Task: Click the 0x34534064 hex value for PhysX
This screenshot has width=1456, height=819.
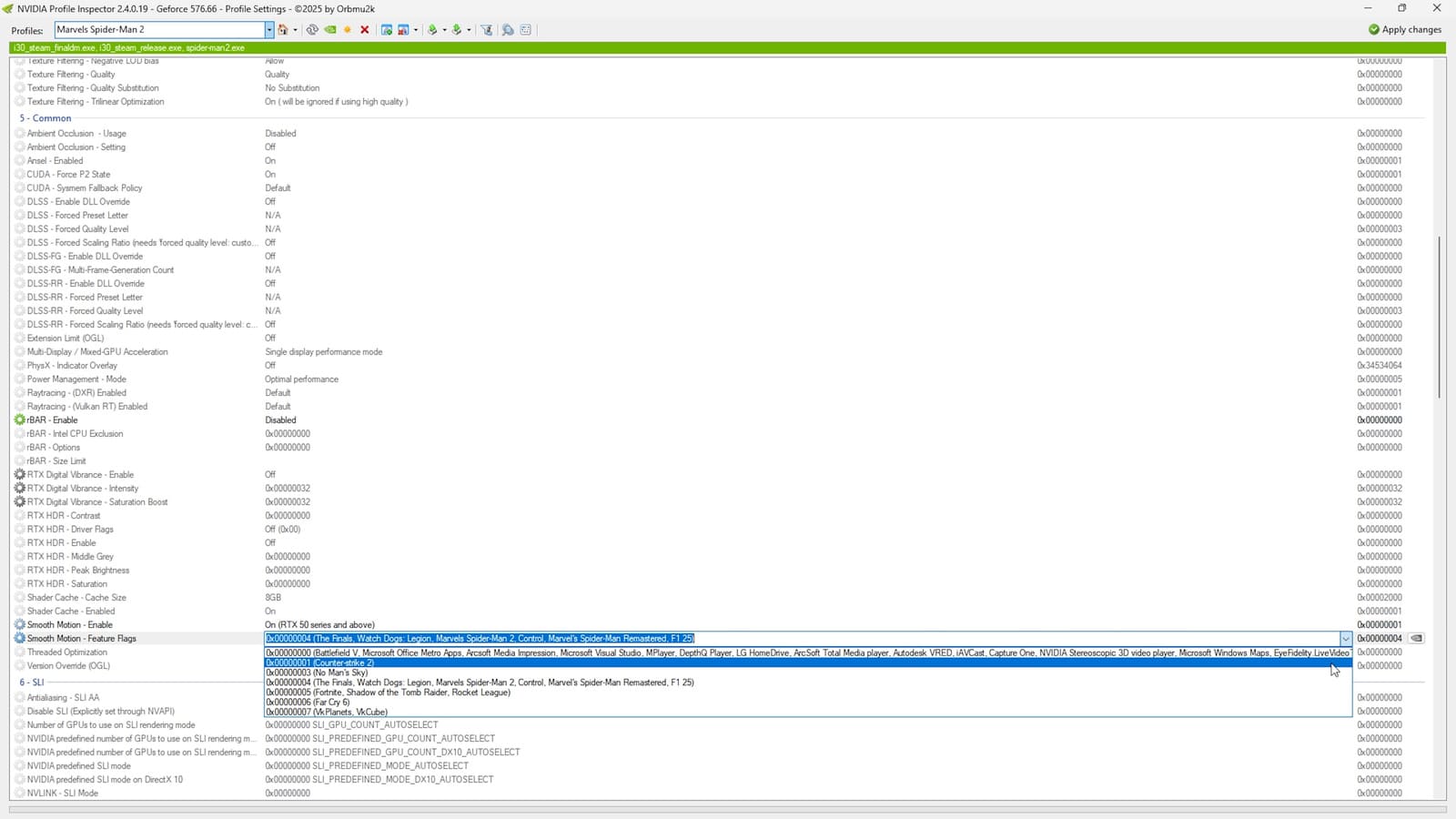Action: coord(1380,366)
